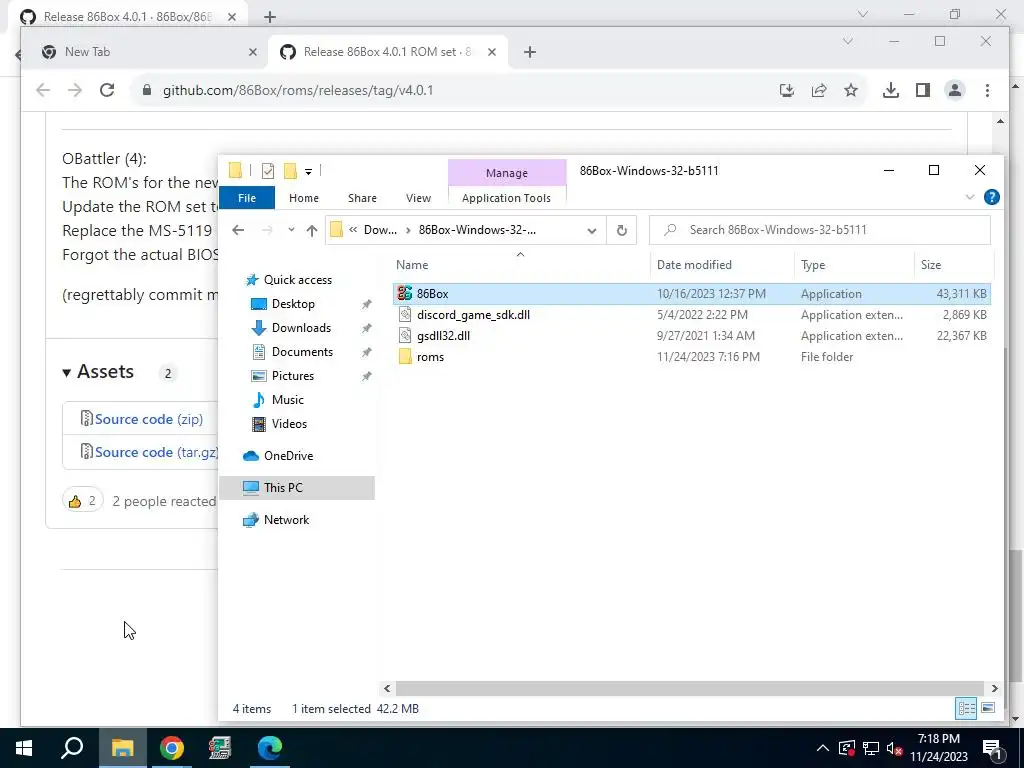Switch to Details view layout icon

(967, 708)
